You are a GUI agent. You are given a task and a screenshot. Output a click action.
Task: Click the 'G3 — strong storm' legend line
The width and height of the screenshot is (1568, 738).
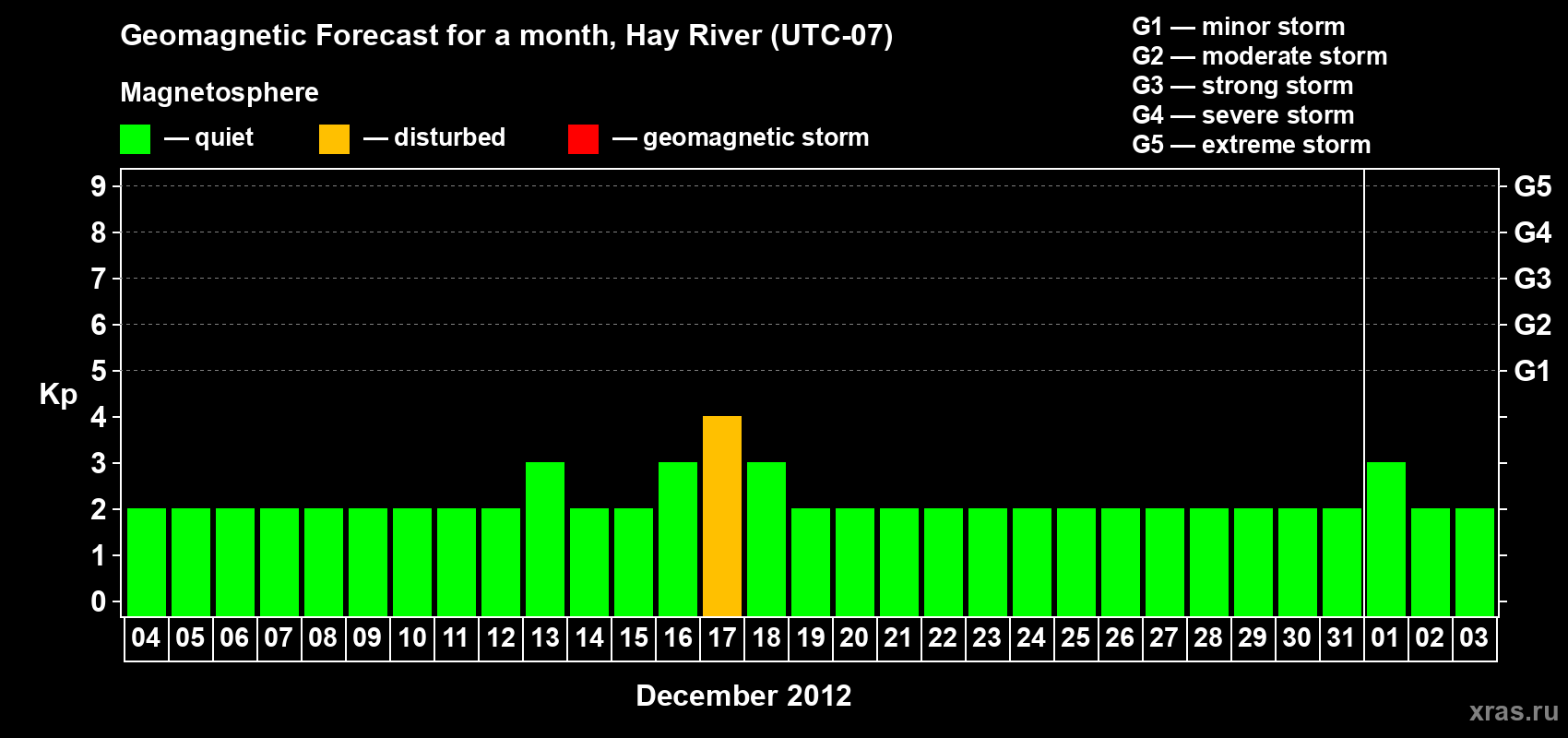[x=1242, y=86]
